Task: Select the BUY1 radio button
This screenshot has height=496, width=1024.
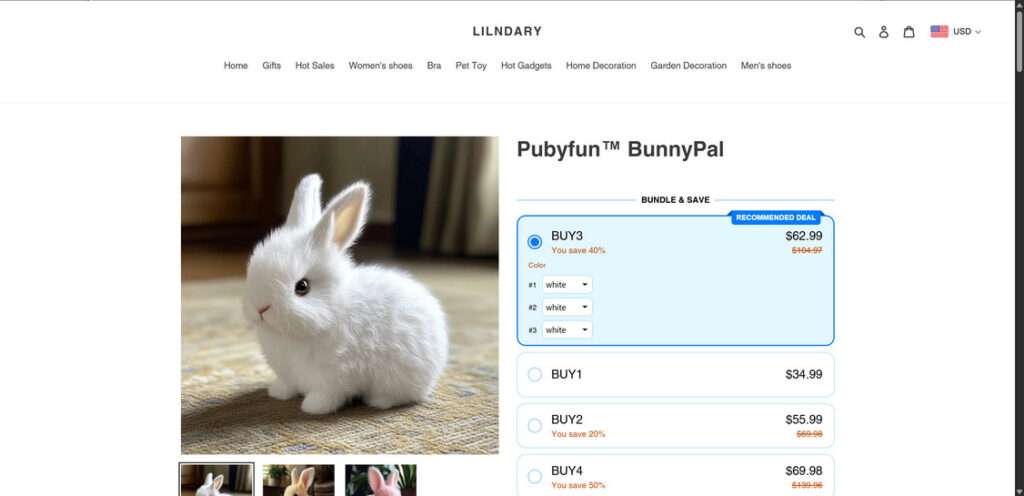Action: [535, 375]
